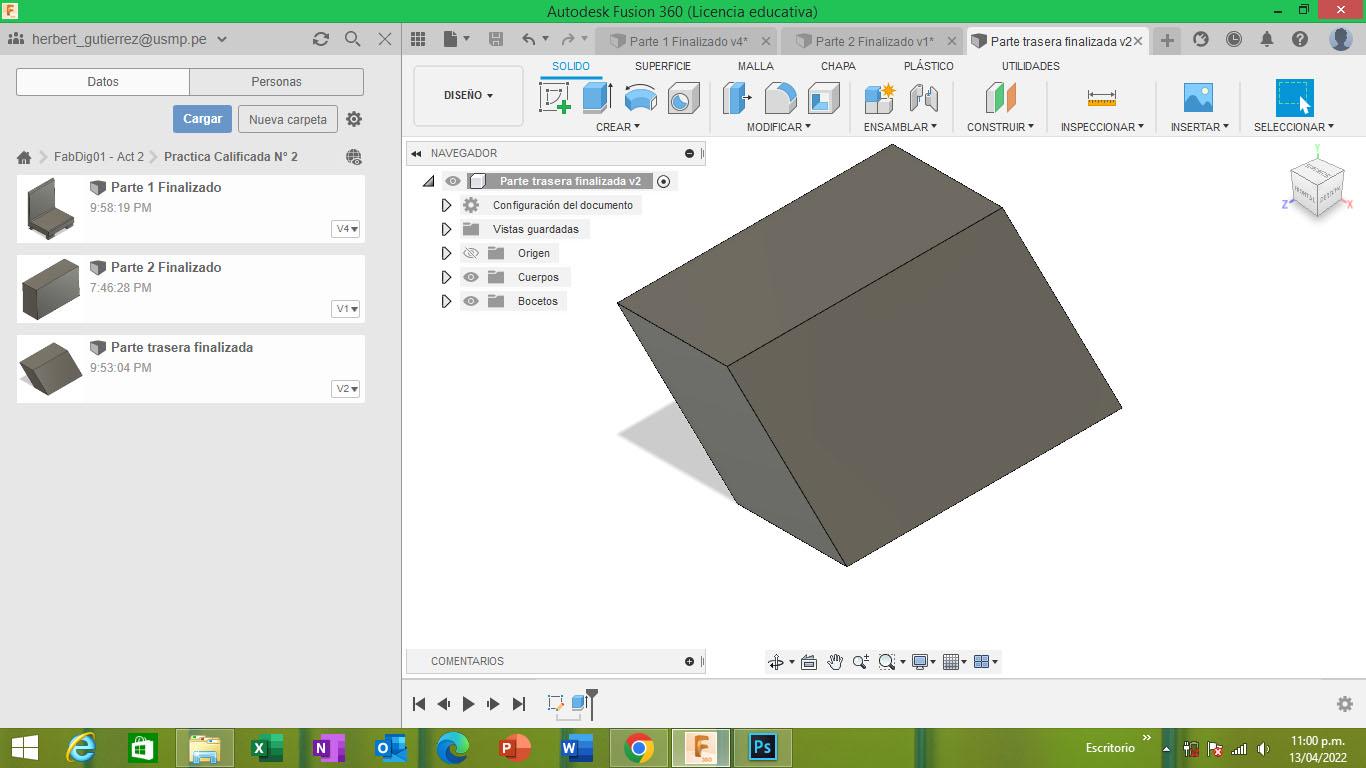Search files in the data panel

(x=352, y=39)
